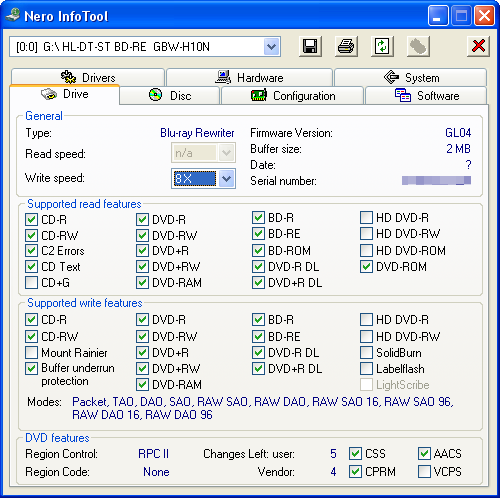This screenshot has height=498, width=500.
Task: Toggle DVD-ROM read feature checkbox
Action: click(x=366, y=267)
